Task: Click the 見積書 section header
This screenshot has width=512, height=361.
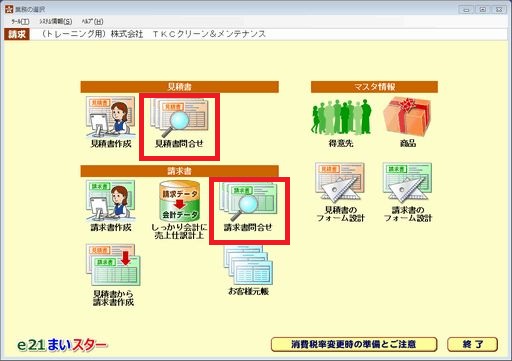Action: [x=179, y=87]
